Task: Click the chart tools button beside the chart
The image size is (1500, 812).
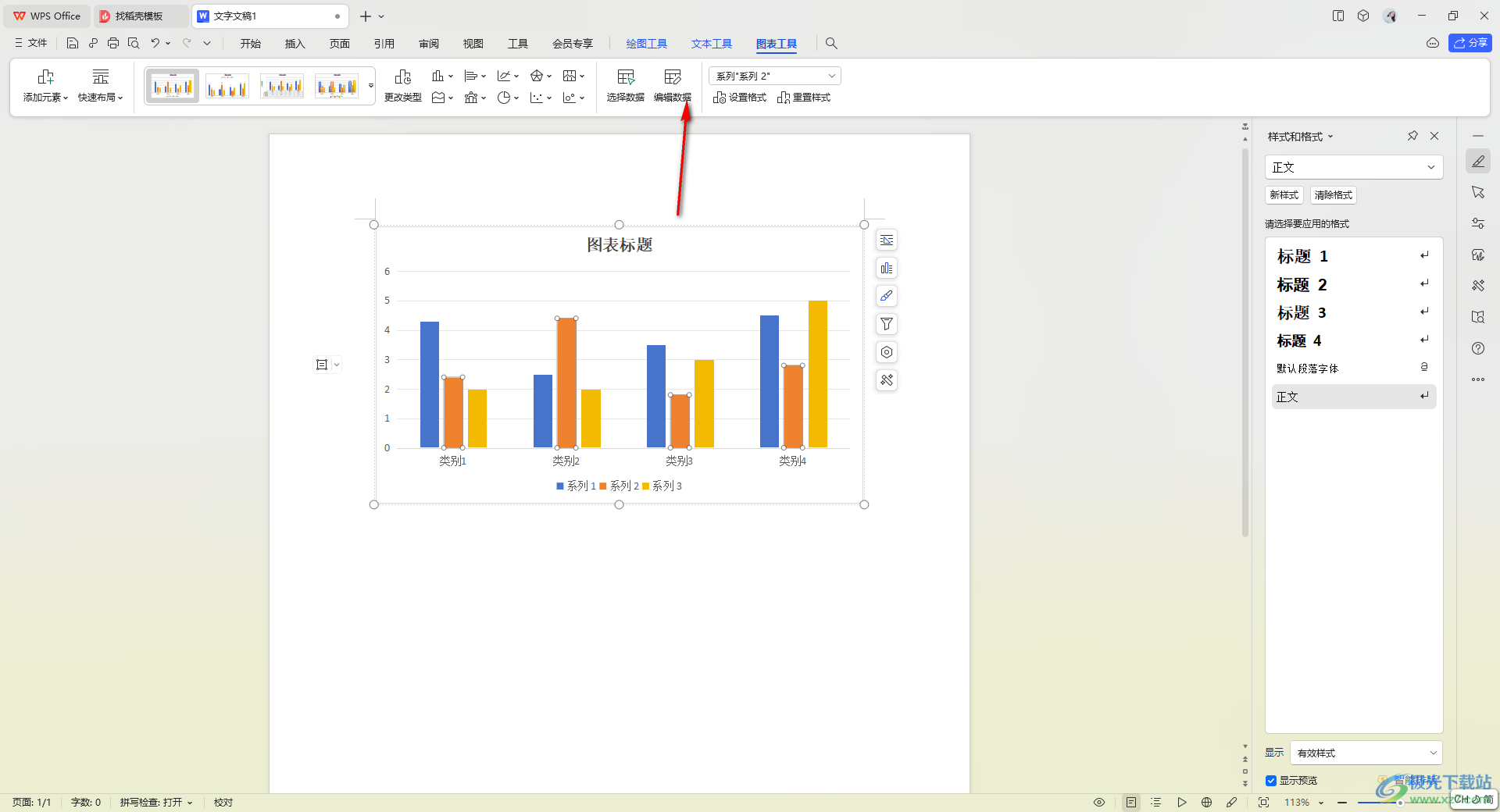Action: tap(887, 380)
